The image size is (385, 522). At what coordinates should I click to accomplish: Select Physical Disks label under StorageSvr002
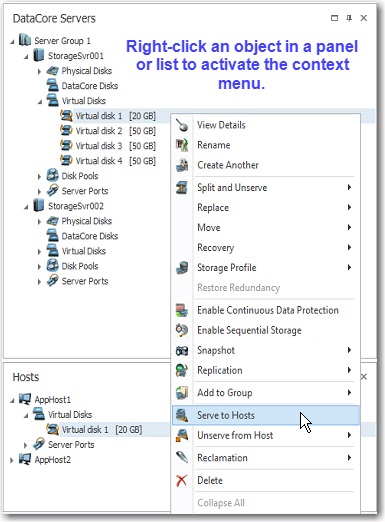[87, 221]
